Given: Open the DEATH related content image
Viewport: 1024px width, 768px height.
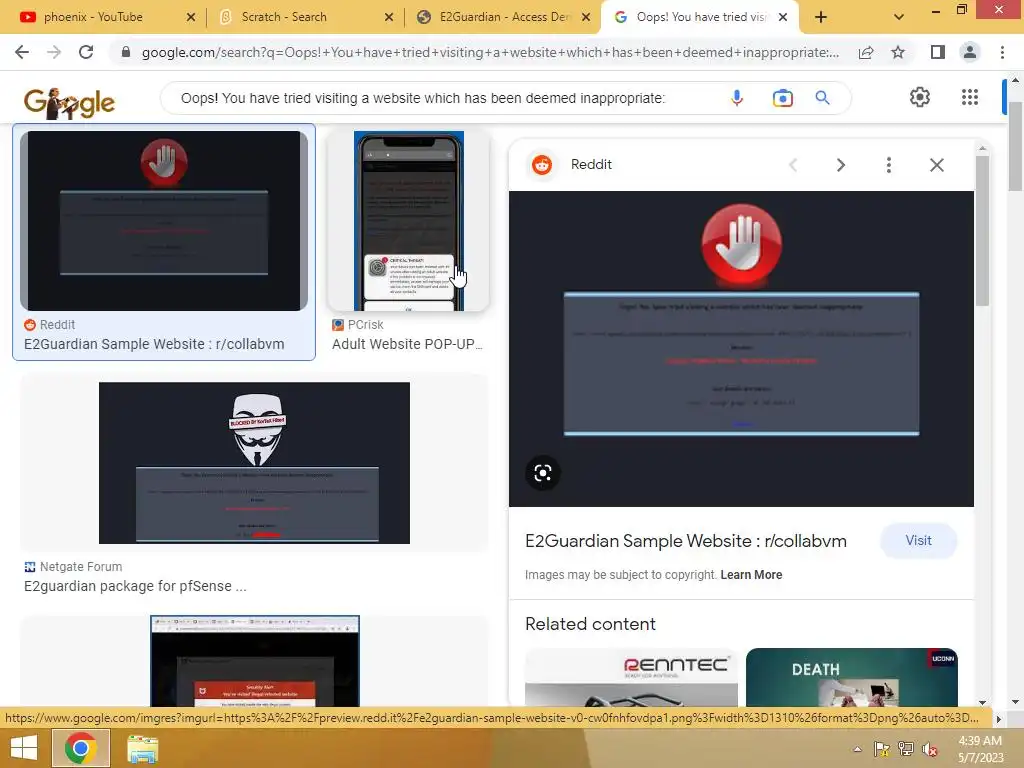Looking at the screenshot, I should 852,677.
